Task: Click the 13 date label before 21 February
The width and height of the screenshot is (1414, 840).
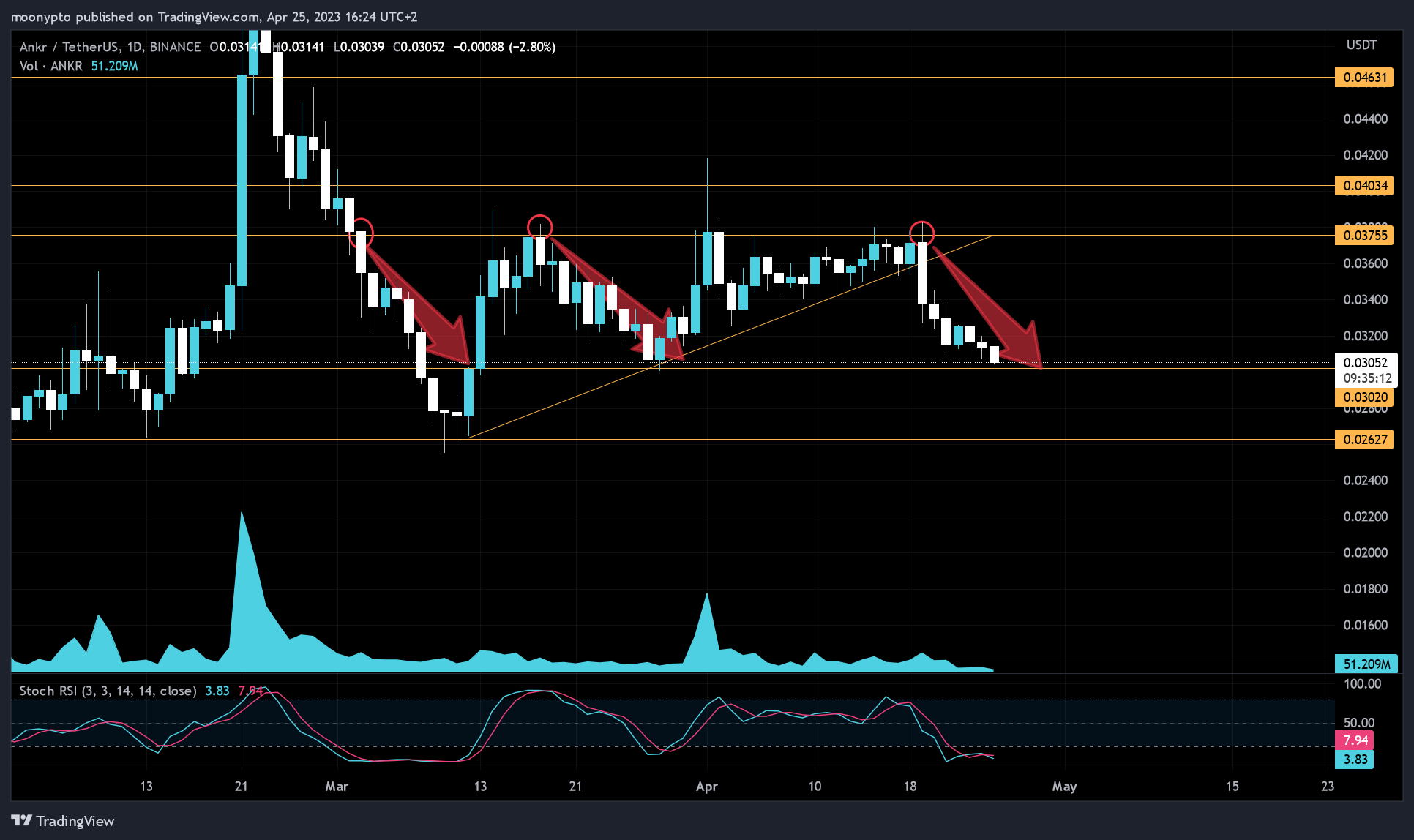Action: (x=146, y=787)
